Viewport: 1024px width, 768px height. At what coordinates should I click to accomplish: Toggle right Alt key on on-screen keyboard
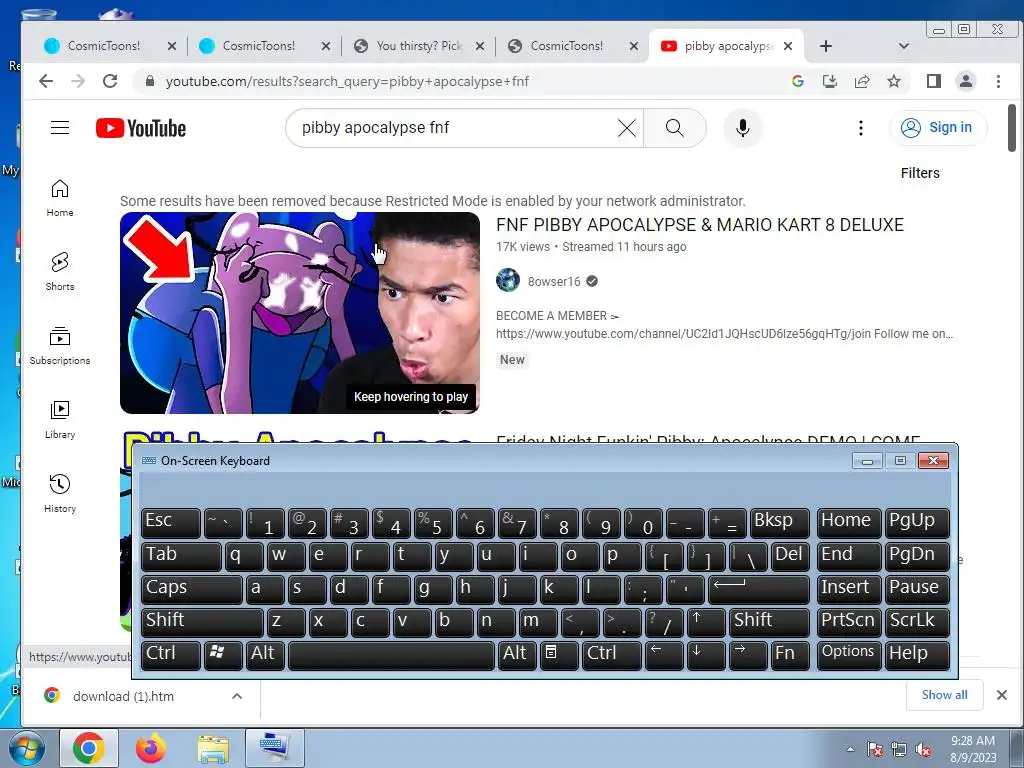point(517,654)
